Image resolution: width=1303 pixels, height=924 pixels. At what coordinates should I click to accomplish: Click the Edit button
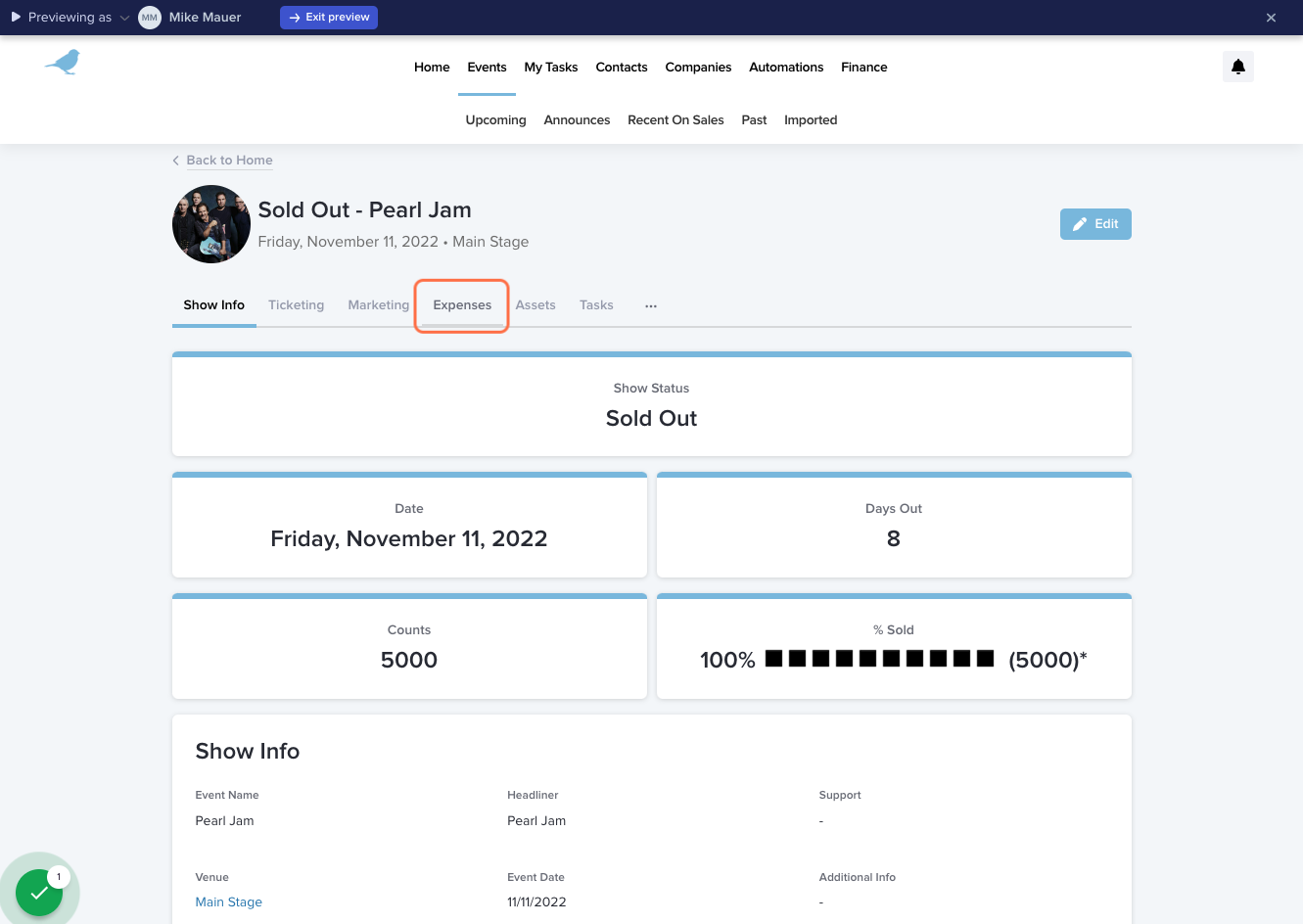pos(1095,224)
